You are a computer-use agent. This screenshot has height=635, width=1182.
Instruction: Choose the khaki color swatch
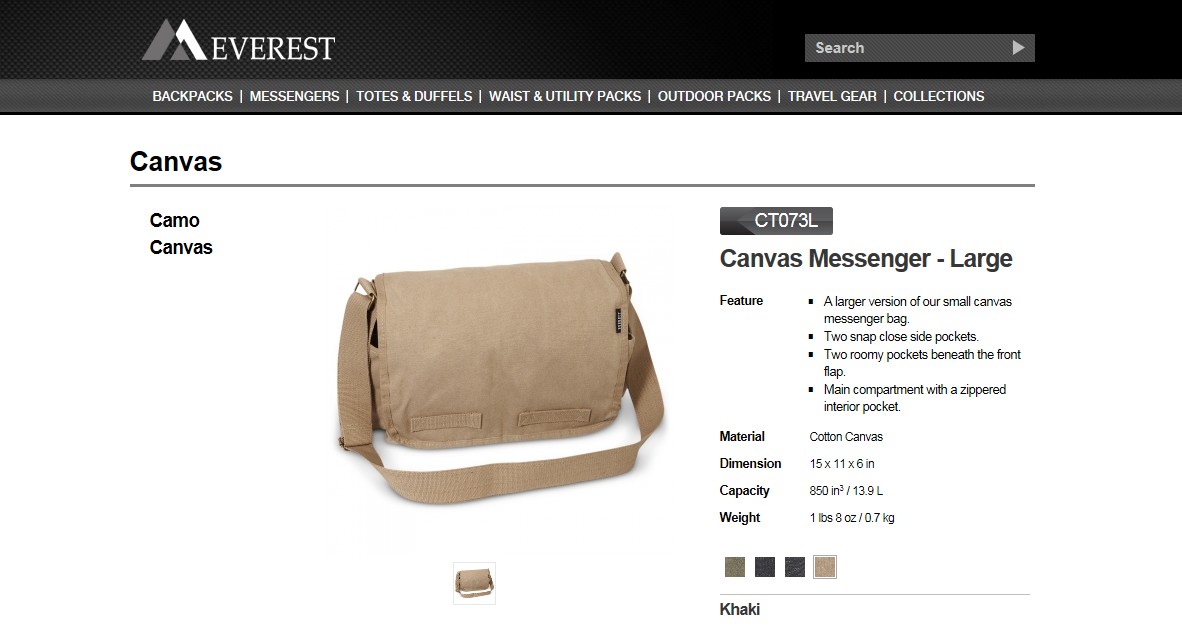click(825, 566)
